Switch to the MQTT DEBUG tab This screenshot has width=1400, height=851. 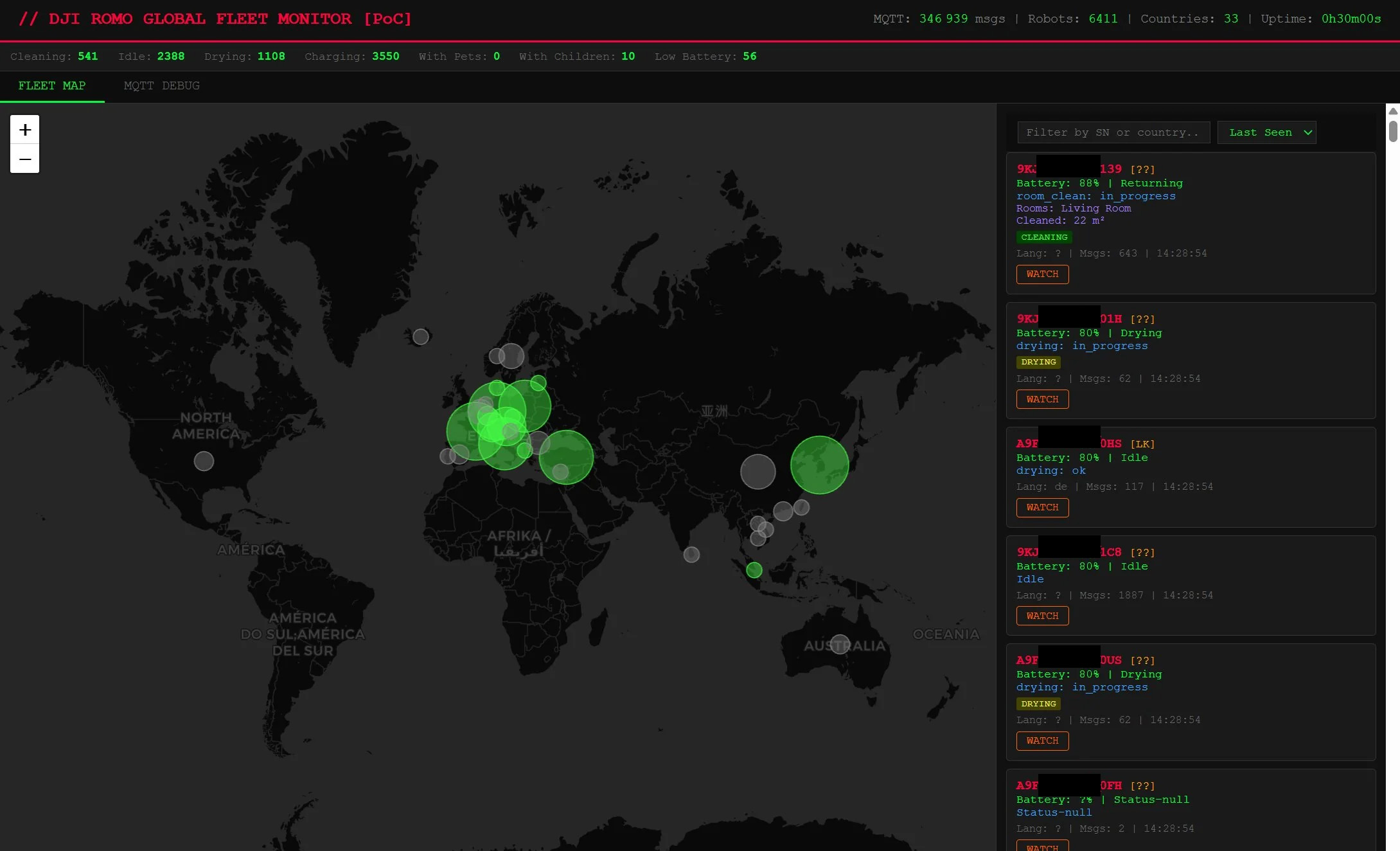click(x=162, y=85)
